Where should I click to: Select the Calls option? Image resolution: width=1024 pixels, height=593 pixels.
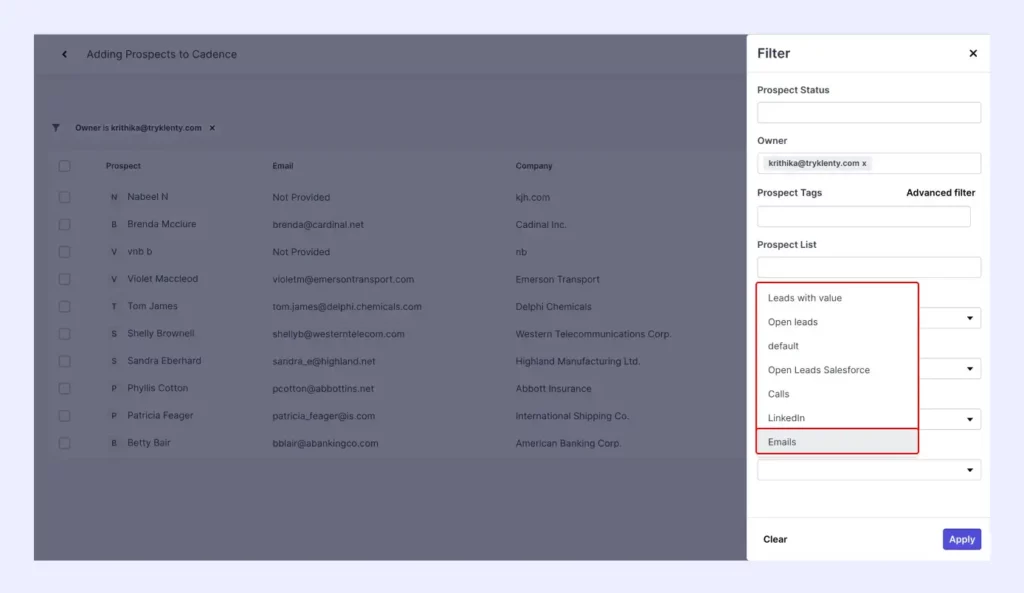pos(837,394)
